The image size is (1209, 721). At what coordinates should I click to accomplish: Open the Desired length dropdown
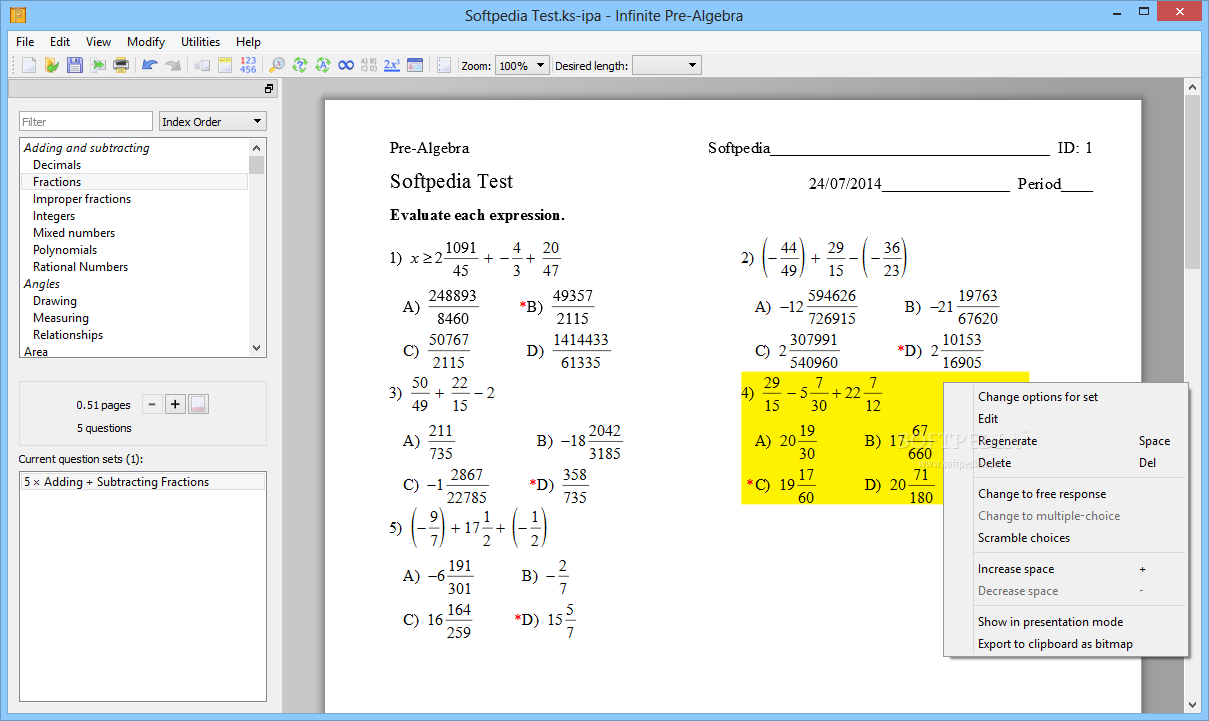point(667,65)
